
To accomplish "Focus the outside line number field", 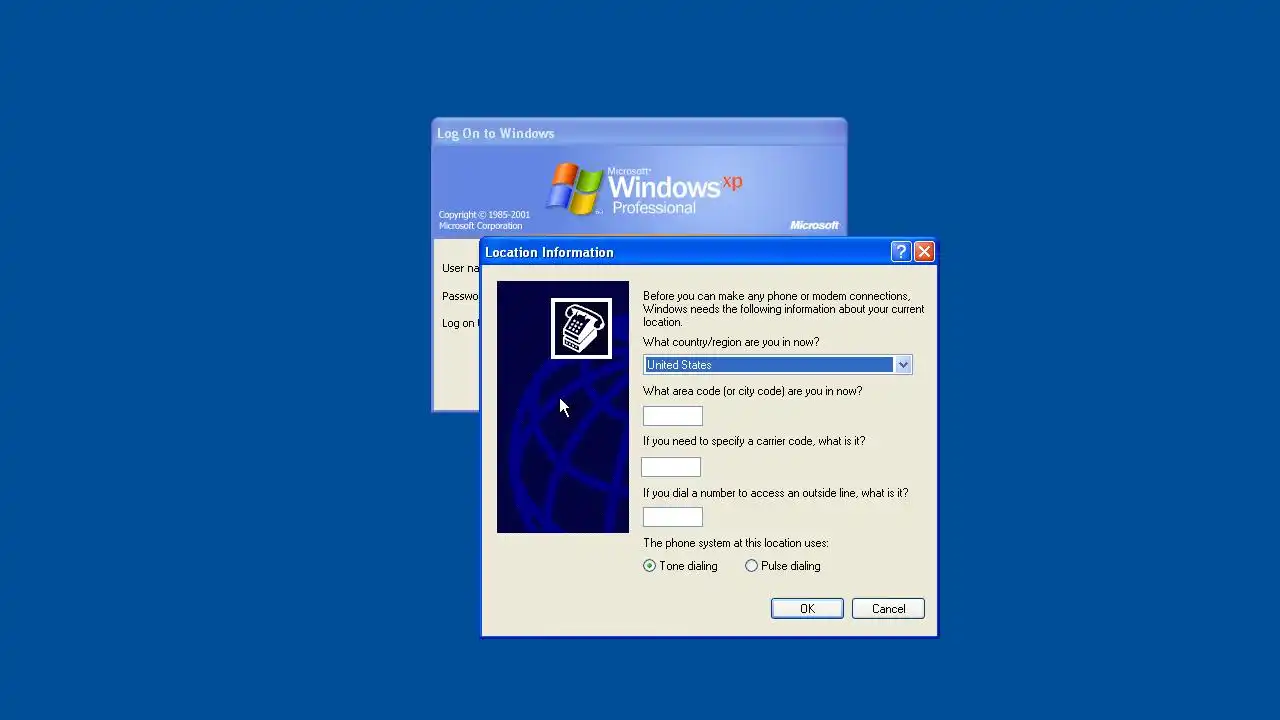I will pyautogui.click(x=673, y=517).
